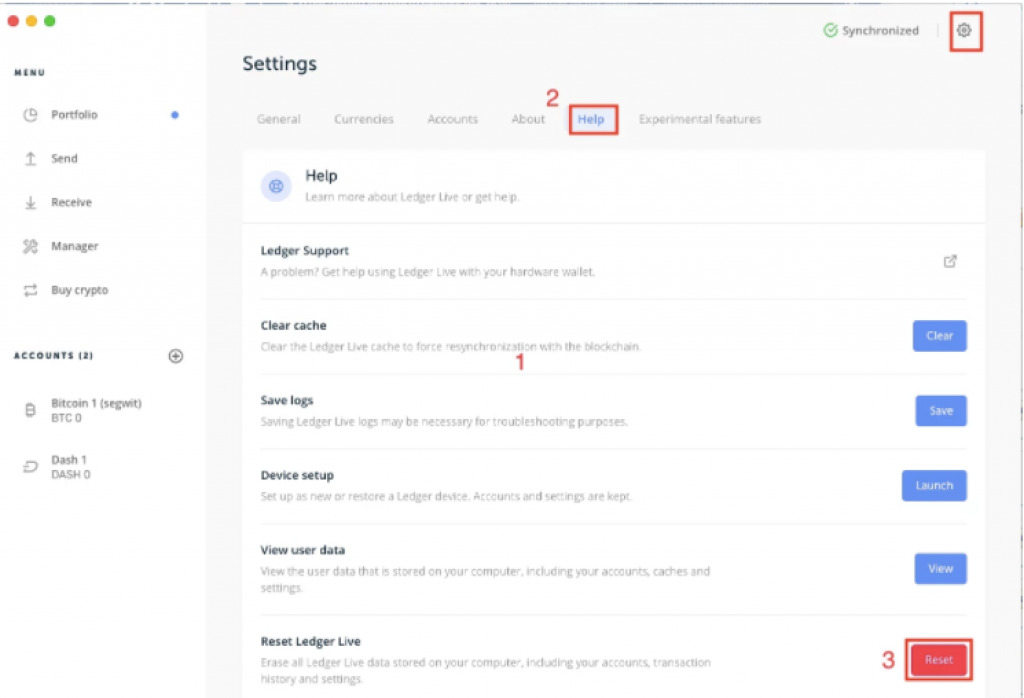This screenshot has height=698, width=1024.
Task: Maximize the window with green button
Action: [50, 21]
